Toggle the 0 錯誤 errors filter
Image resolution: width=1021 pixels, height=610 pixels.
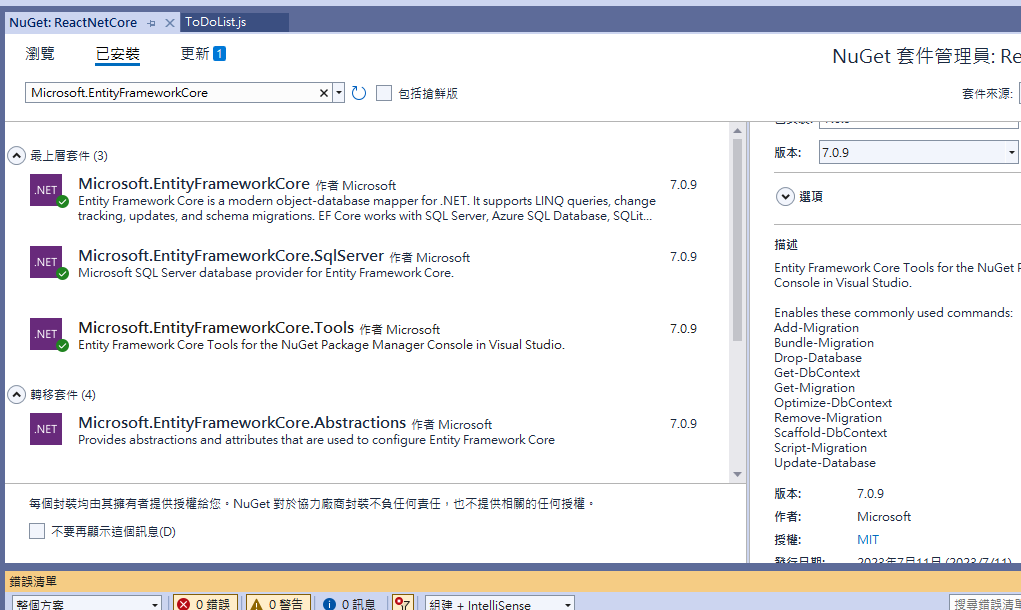coord(204,604)
